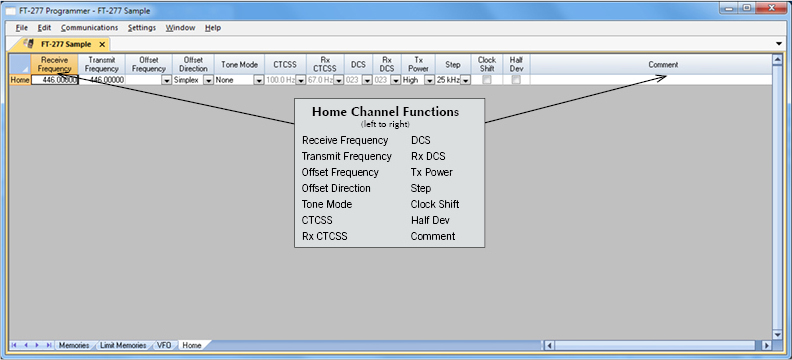The height and width of the screenshot is (360, 792).
Task: Click vertical scrollbar up arrow
Action: (777, 60)
